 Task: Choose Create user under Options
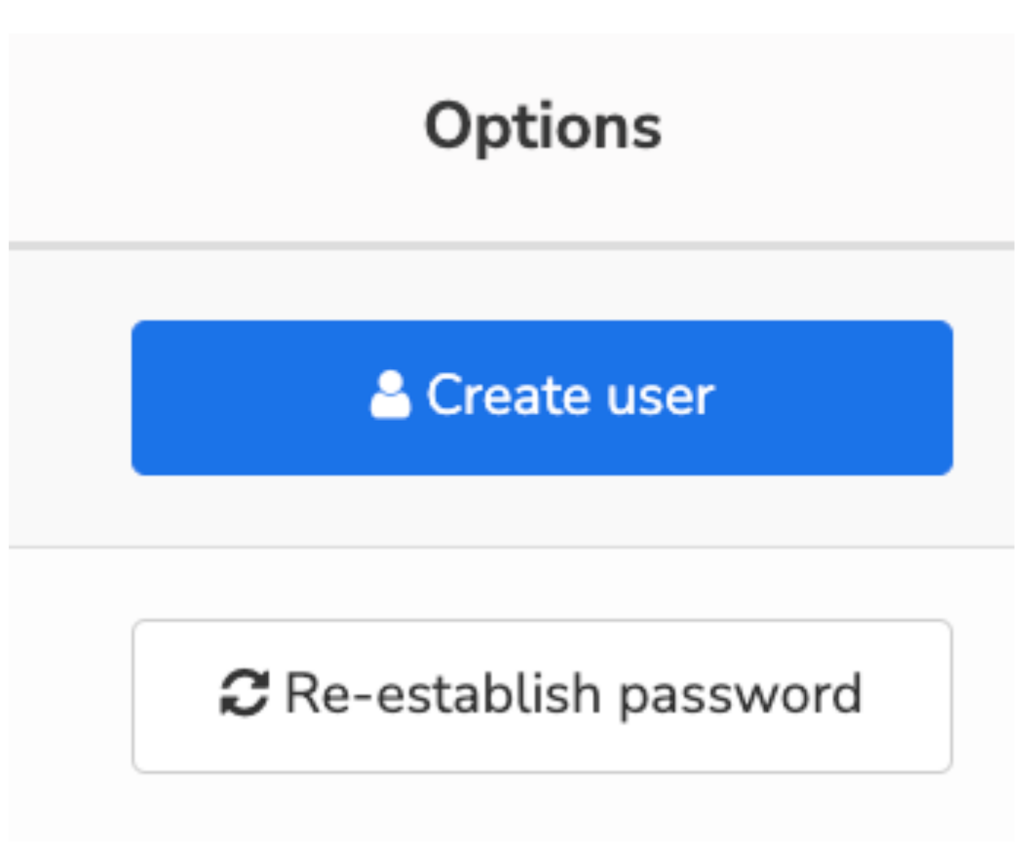click(542, 398)
